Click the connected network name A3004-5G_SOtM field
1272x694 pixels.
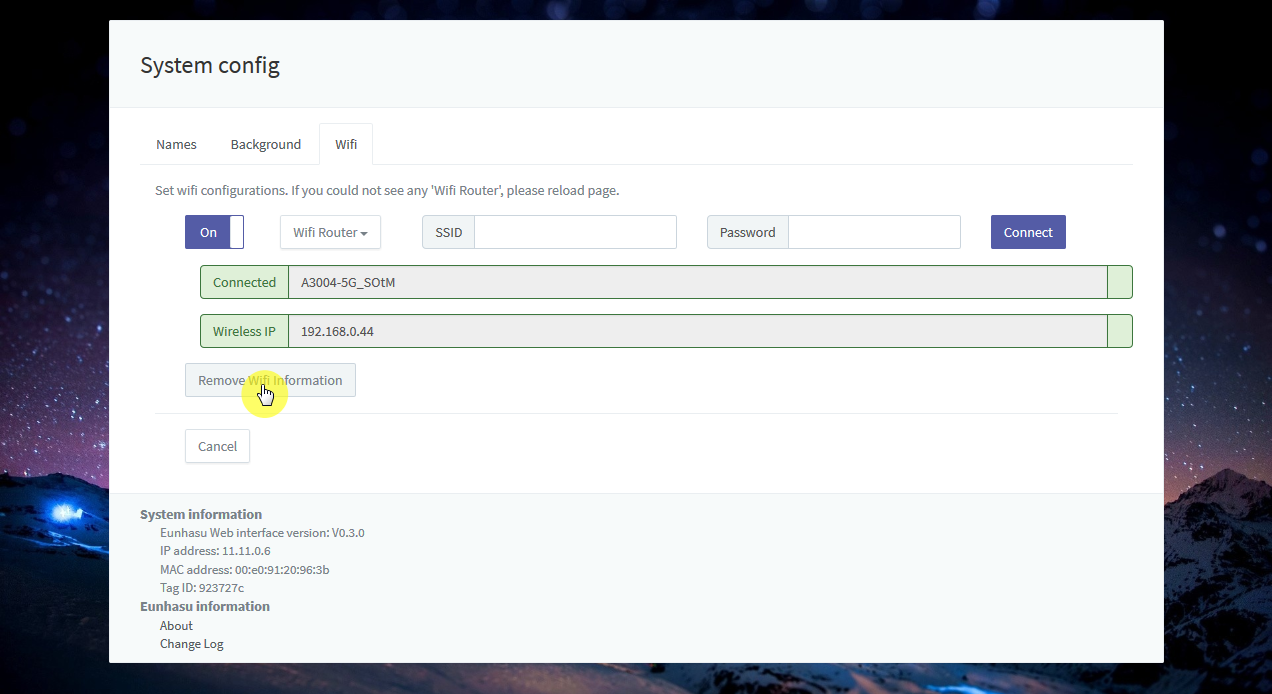697,282
